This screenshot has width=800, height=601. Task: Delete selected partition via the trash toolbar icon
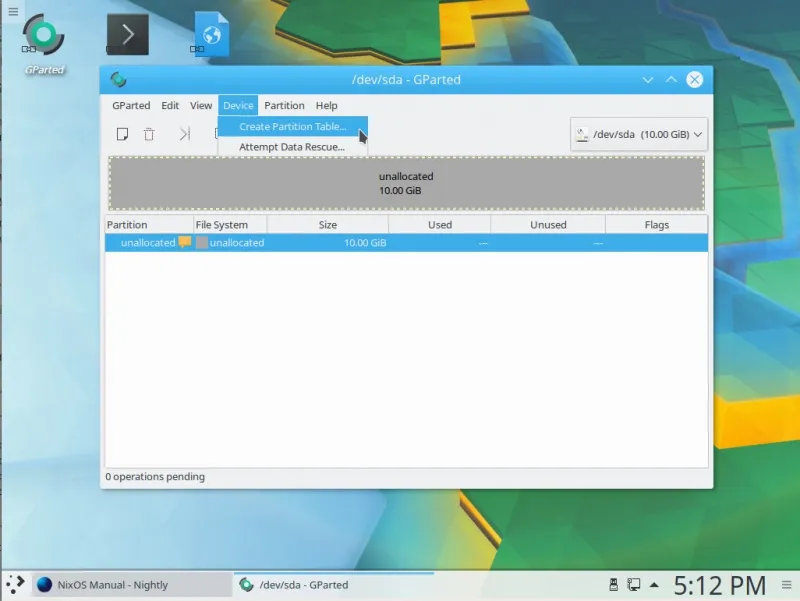(x=148, y=133)
